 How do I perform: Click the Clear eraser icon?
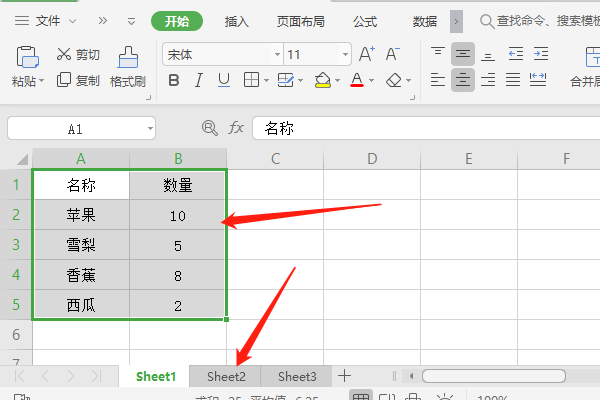(x=394, y=80)
